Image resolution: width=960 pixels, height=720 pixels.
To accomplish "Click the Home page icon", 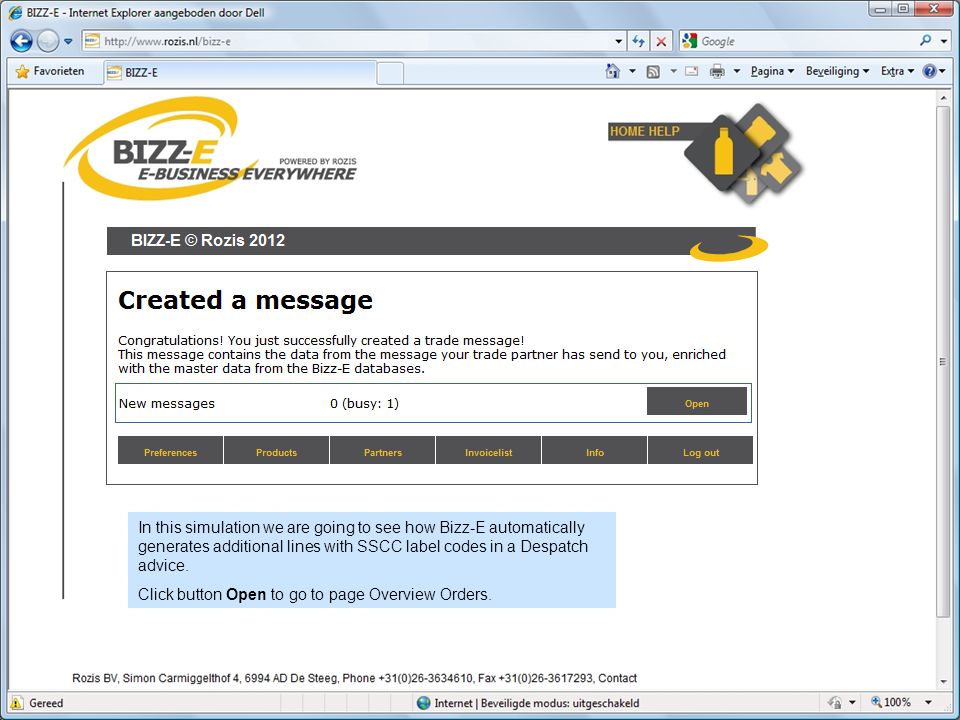I will 612,71.
